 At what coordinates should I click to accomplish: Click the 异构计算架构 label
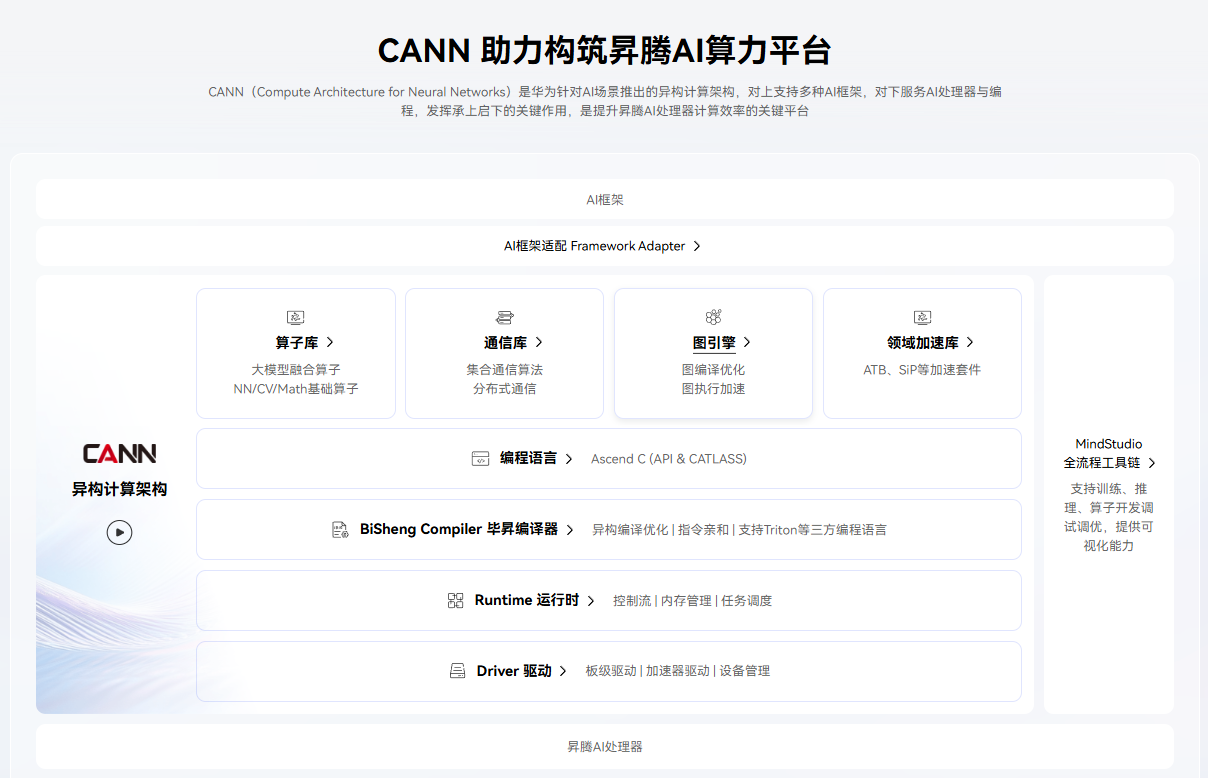119,490
